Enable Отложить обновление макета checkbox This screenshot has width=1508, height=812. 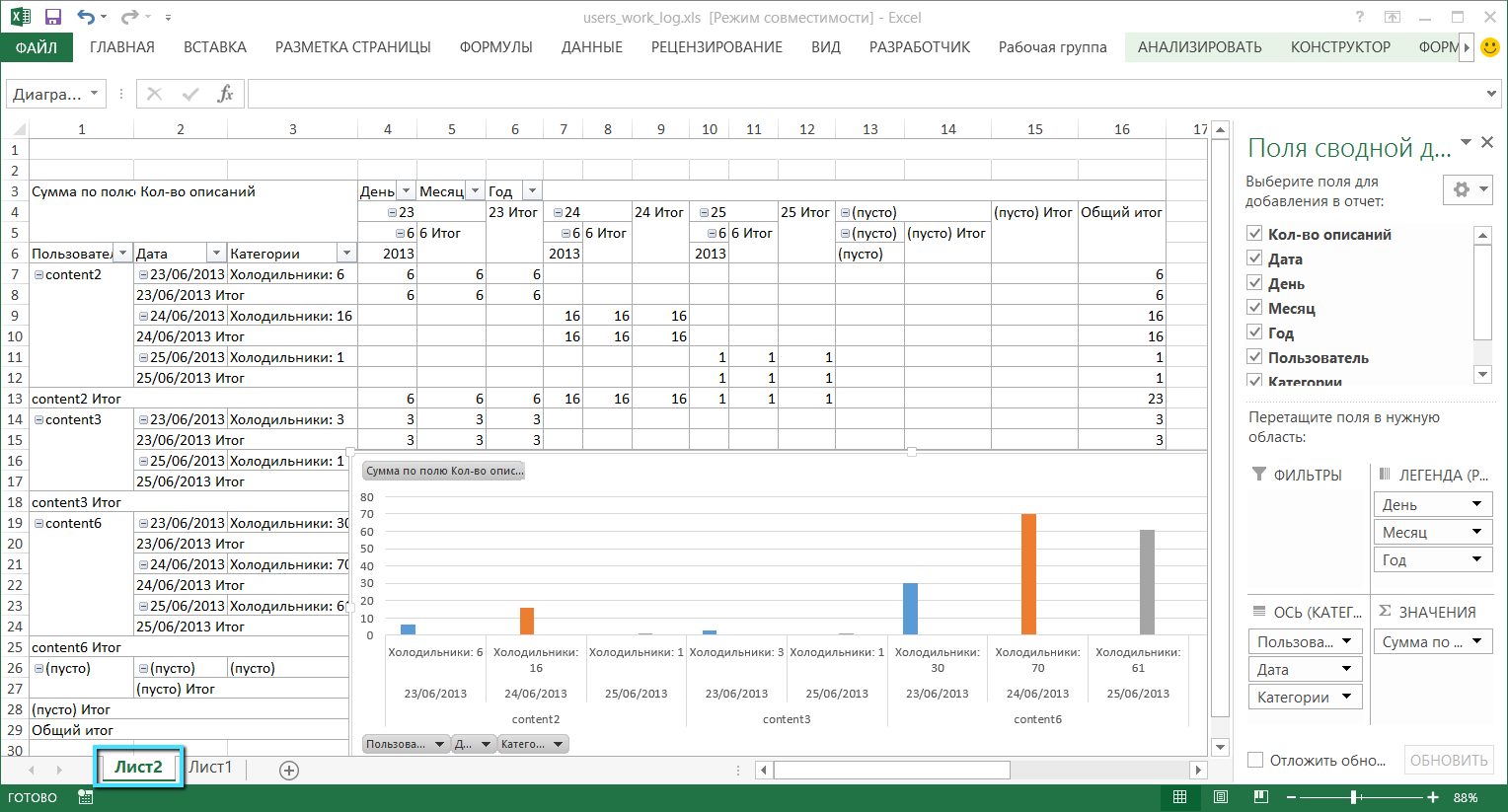point(1255,760)
